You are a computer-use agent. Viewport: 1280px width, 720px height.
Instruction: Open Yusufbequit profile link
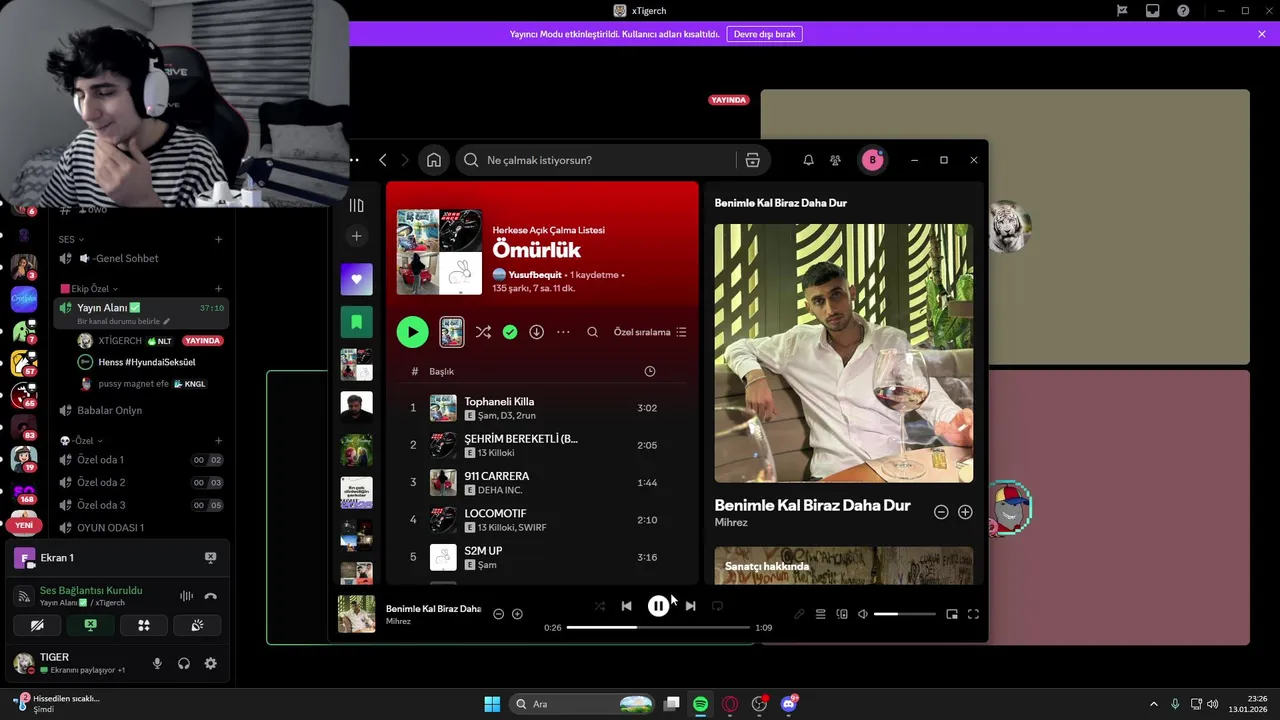coord(535,274)
